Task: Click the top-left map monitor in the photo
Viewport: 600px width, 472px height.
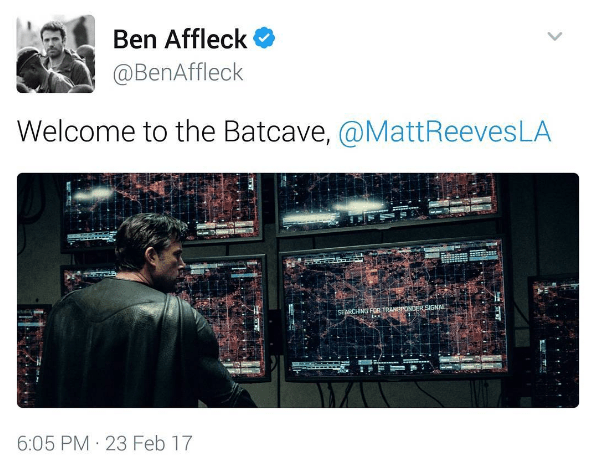Action: 161,209
